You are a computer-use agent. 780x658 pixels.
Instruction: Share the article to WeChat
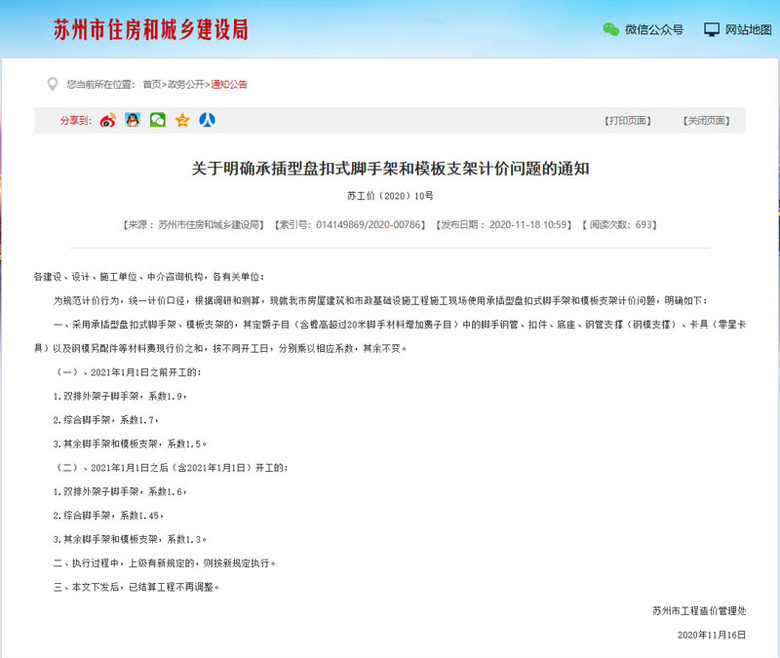158,120
